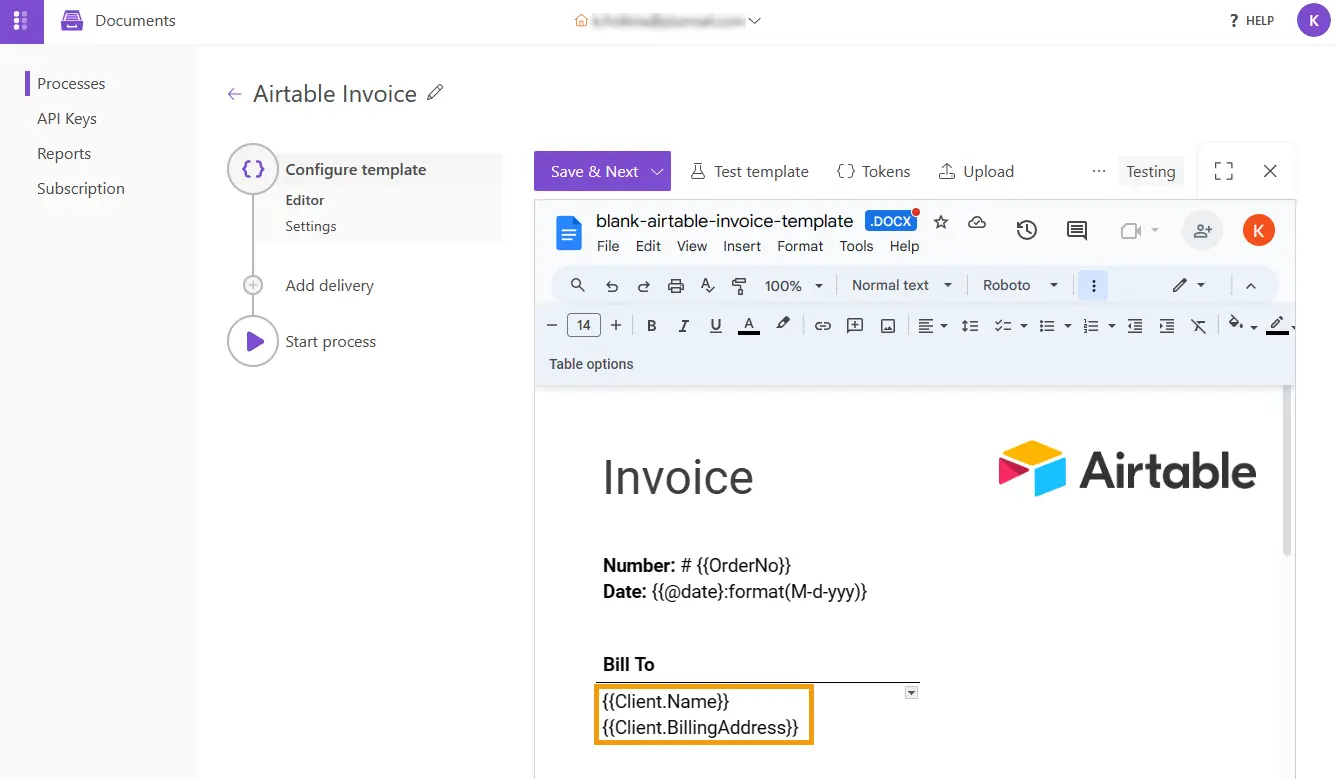Open version history clock icon

pyautogui.click(x=1026, y=231)
